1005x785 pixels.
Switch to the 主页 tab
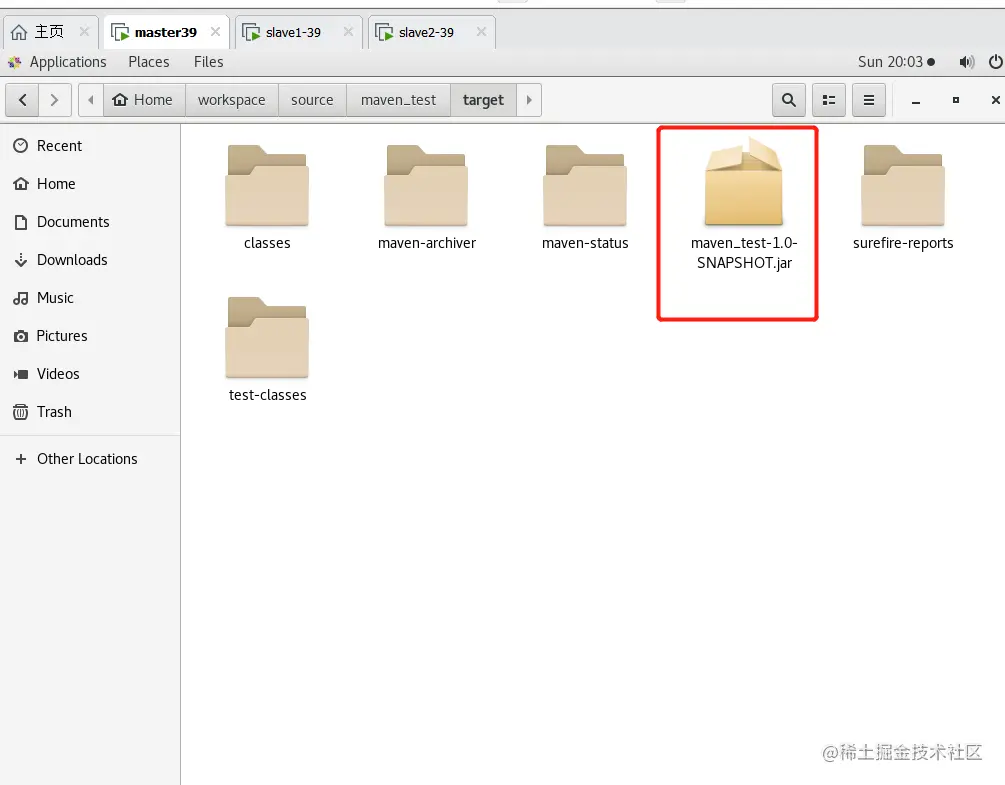49,32
